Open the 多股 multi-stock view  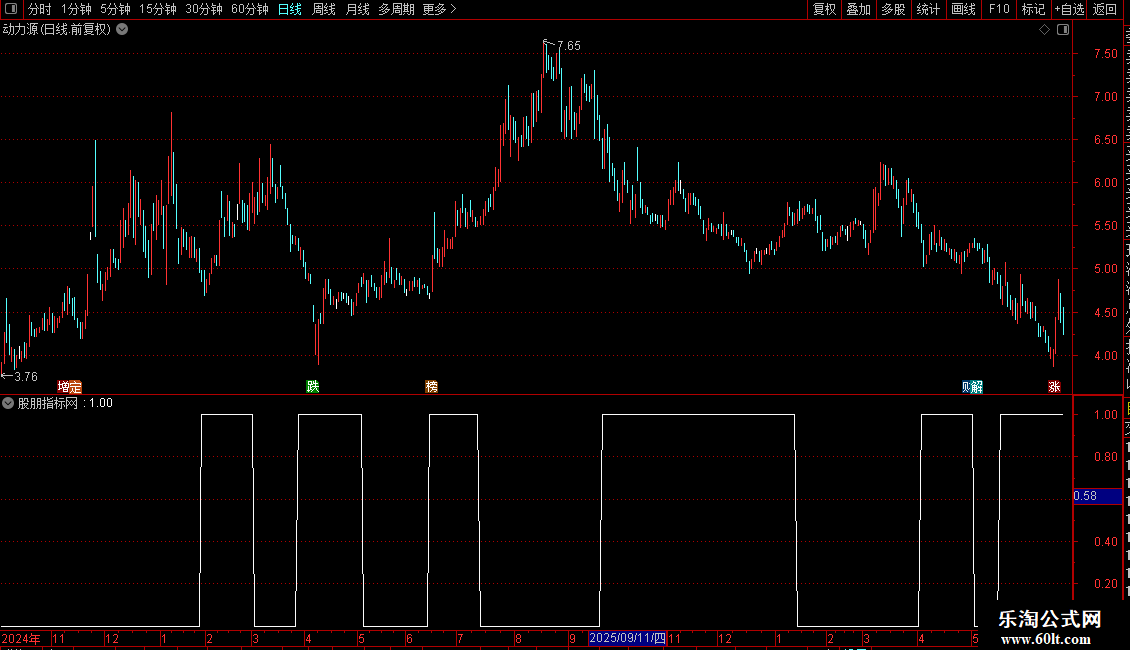[893, 9]
